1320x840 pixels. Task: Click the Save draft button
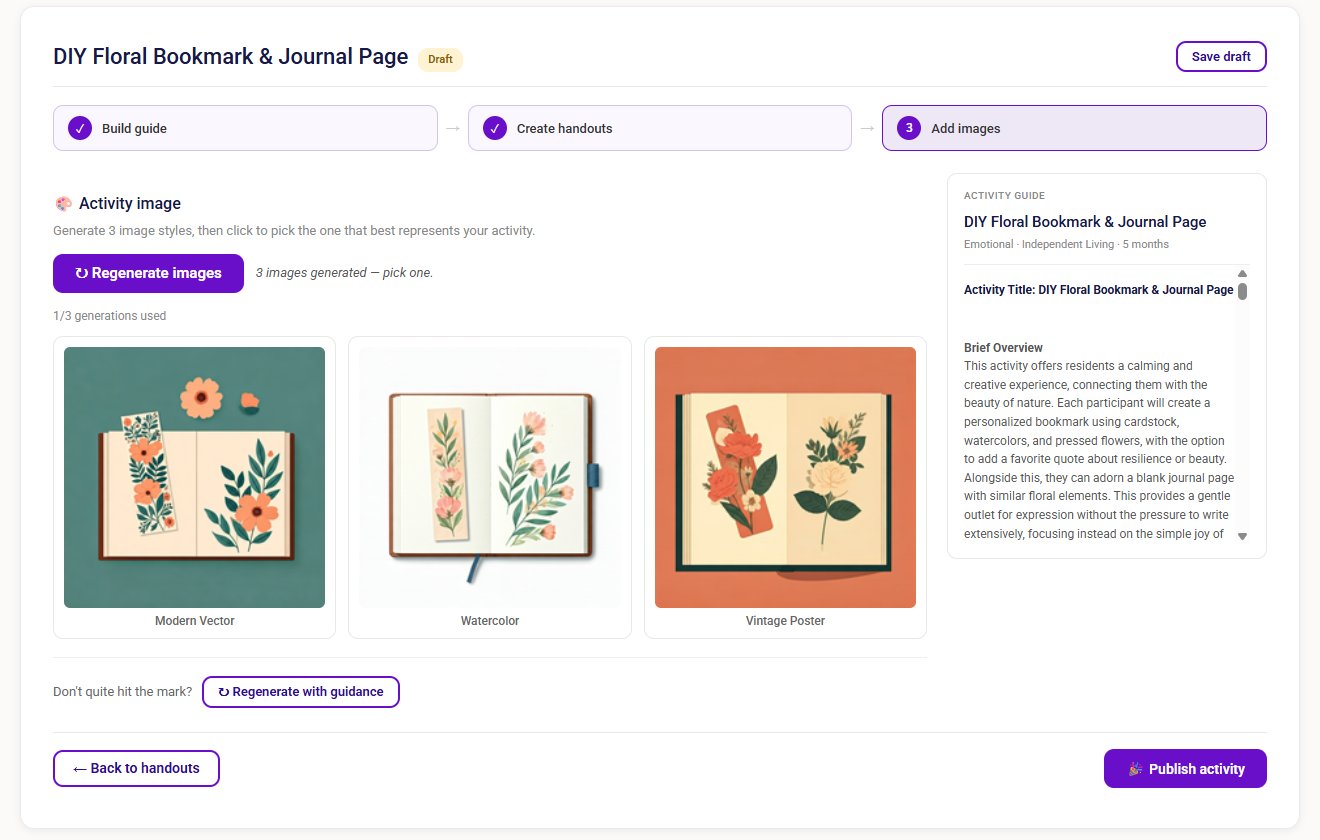tap(1221, 56)
